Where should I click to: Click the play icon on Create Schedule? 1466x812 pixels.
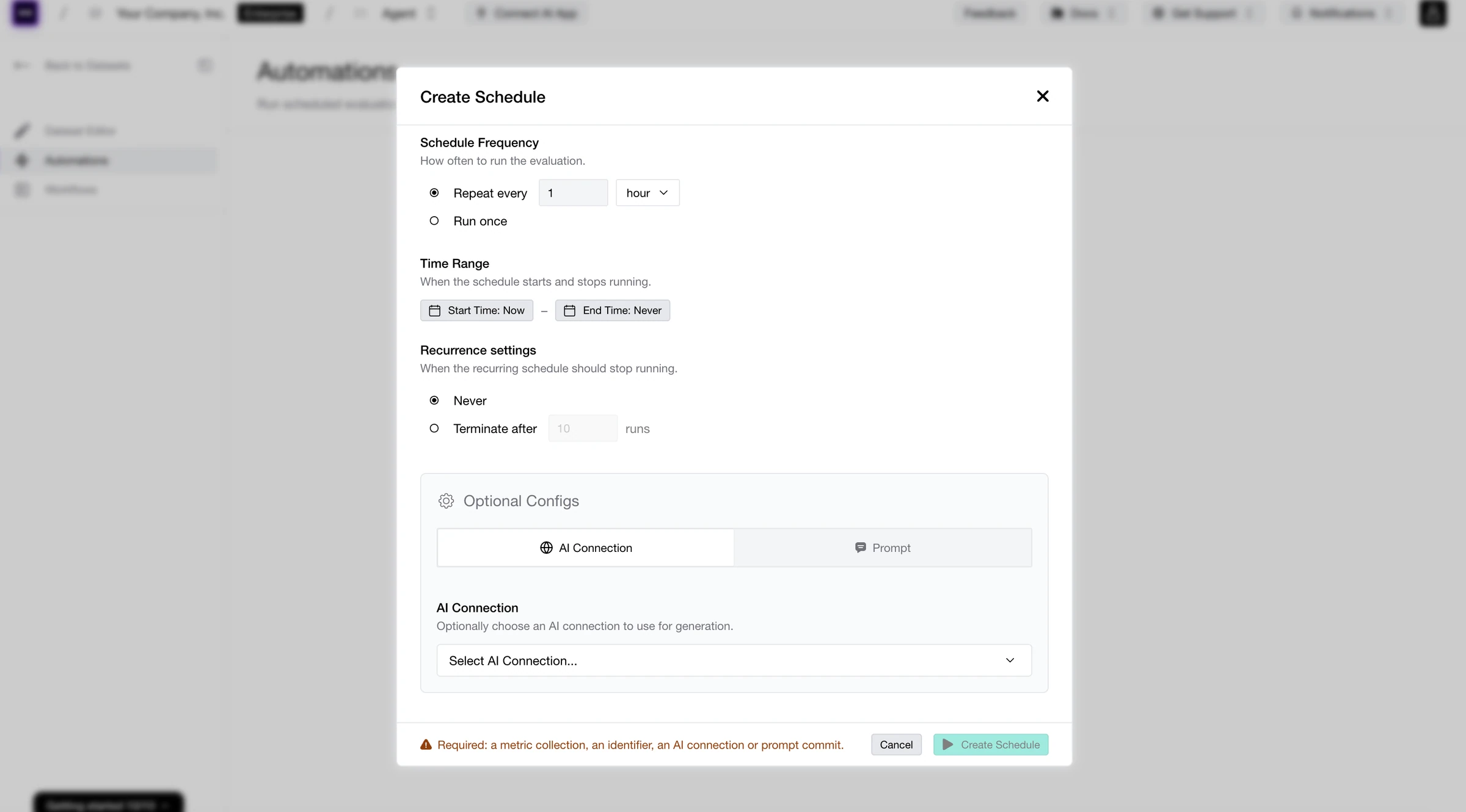point(947,745)
